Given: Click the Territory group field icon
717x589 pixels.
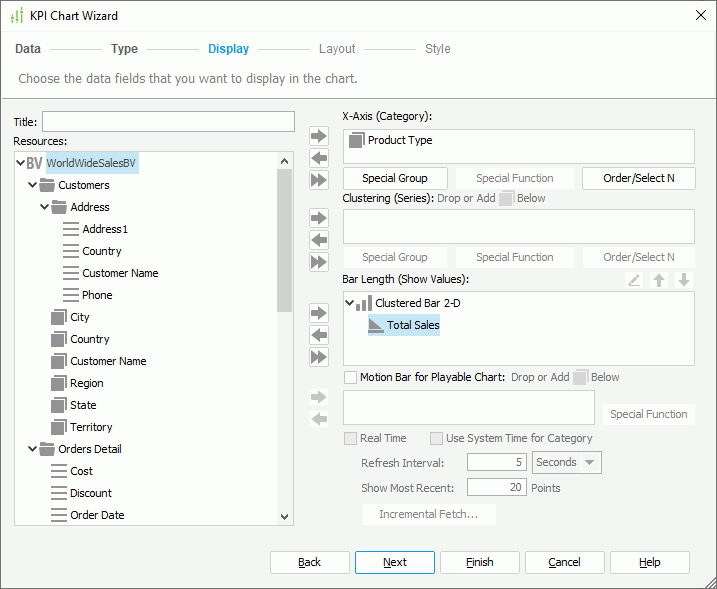Looking at the screenshot, I should 59,427.
